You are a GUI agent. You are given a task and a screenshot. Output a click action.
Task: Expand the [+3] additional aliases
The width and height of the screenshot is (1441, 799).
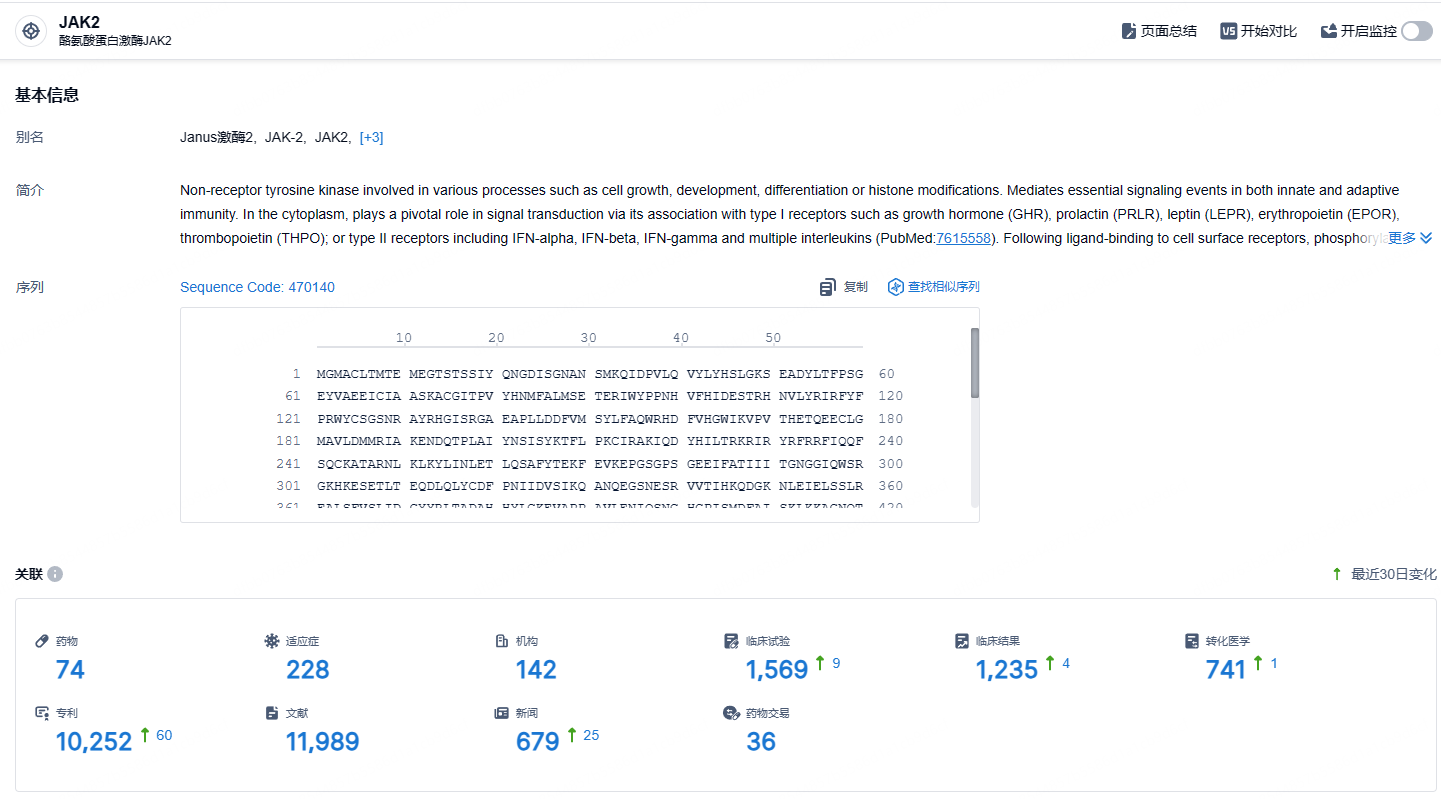371,137
